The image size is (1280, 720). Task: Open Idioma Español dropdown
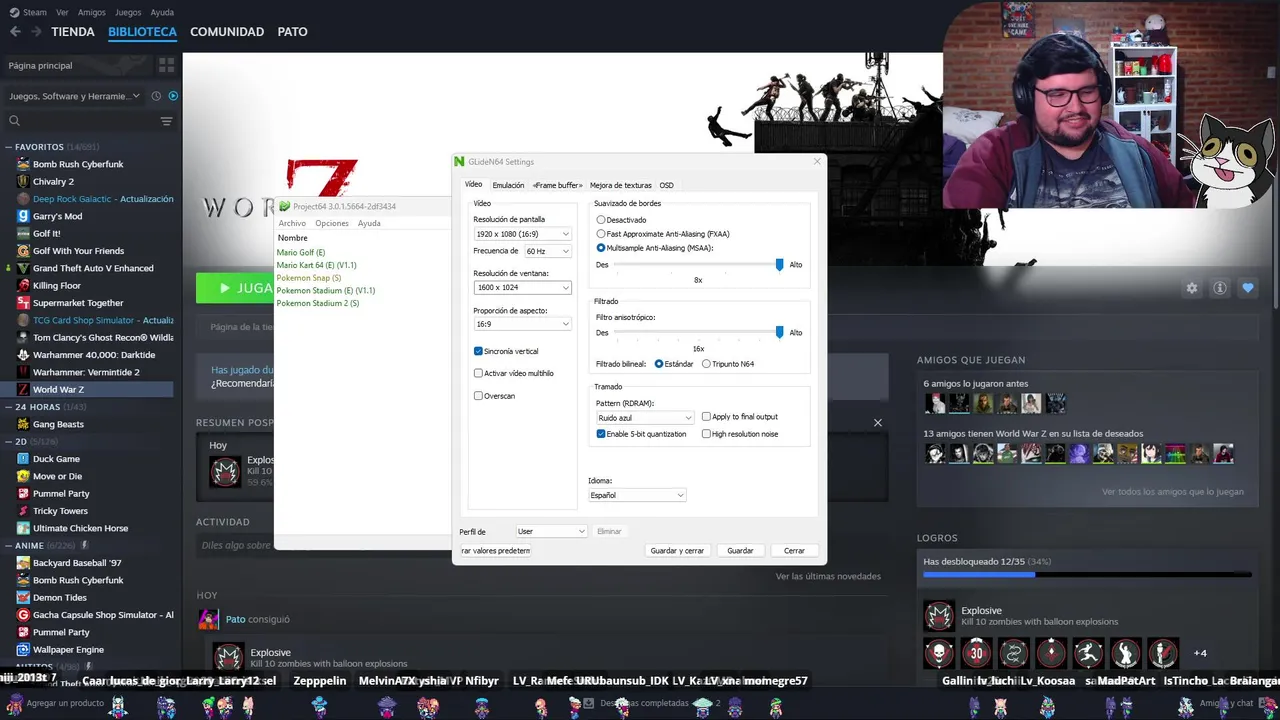click(637, 495)
